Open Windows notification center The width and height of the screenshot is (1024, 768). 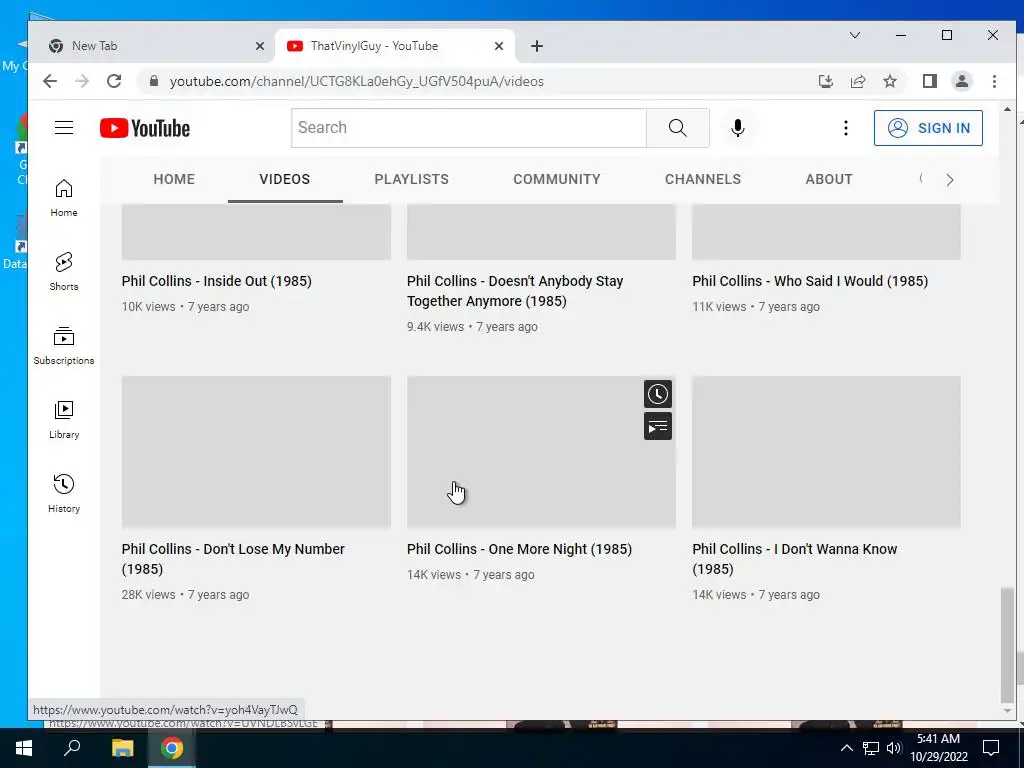coord(991,748)
